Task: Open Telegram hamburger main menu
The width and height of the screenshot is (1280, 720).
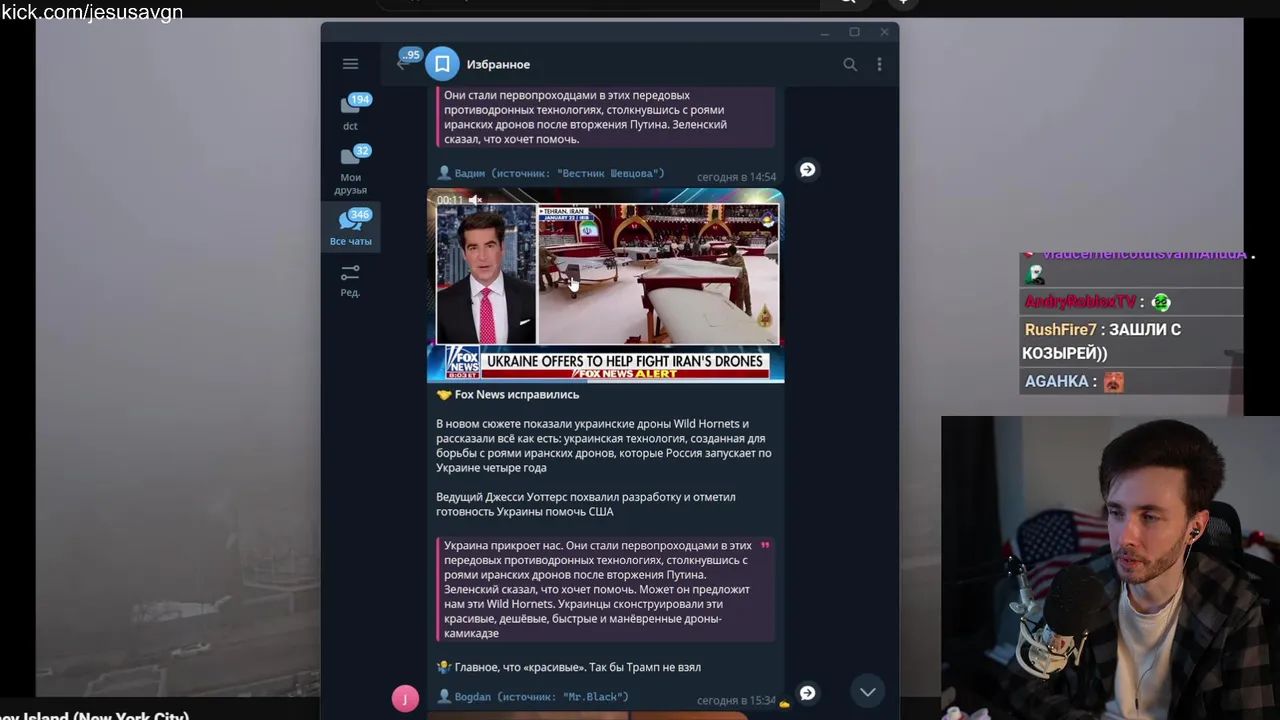Action: pos(350,64)
